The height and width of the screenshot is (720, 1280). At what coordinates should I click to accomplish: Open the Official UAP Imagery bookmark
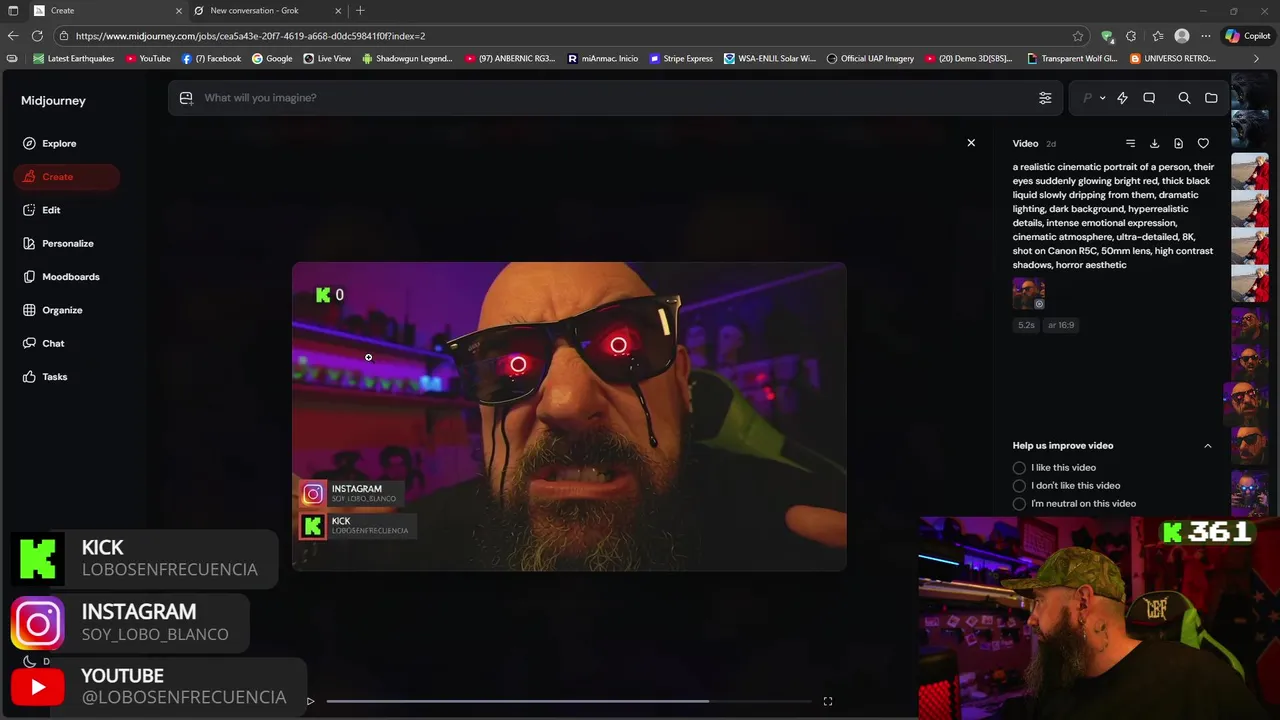870,59
